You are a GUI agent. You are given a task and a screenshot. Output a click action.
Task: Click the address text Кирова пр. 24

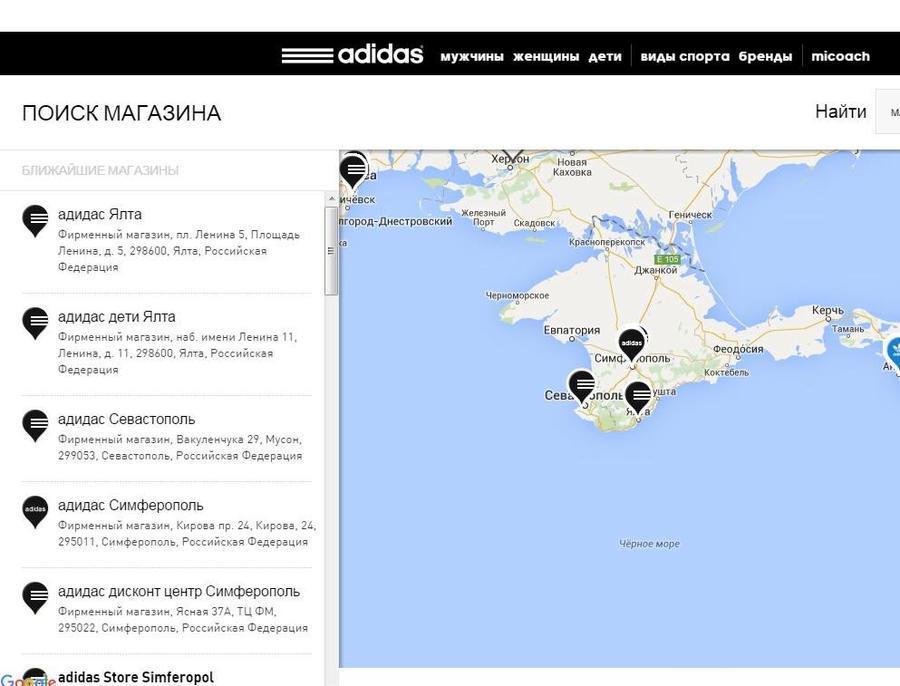click(187, 534)
